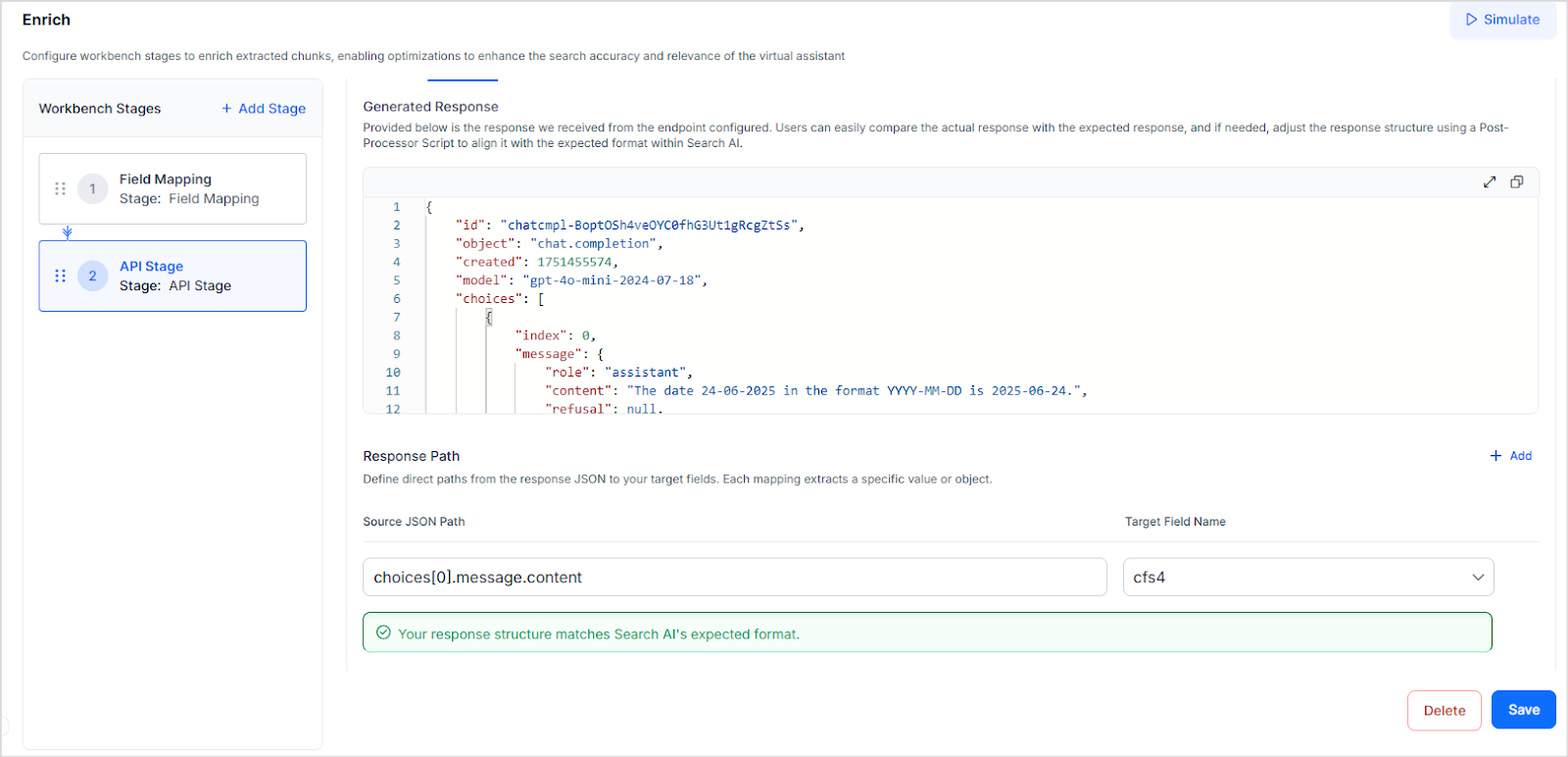Delete the current API stage

[1444, 710]
